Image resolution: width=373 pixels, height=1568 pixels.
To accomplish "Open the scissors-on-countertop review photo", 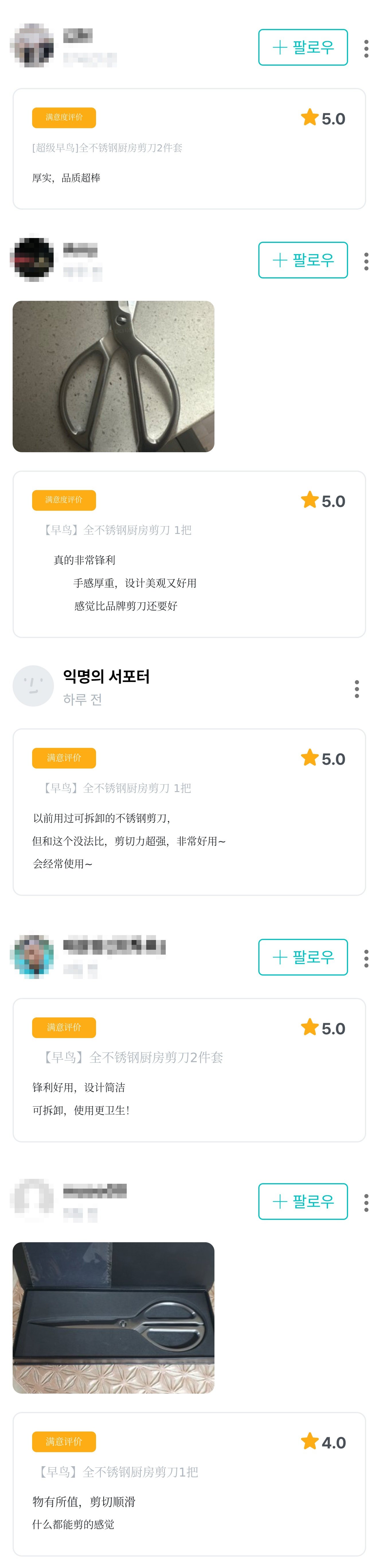I will tap(113, 376).
